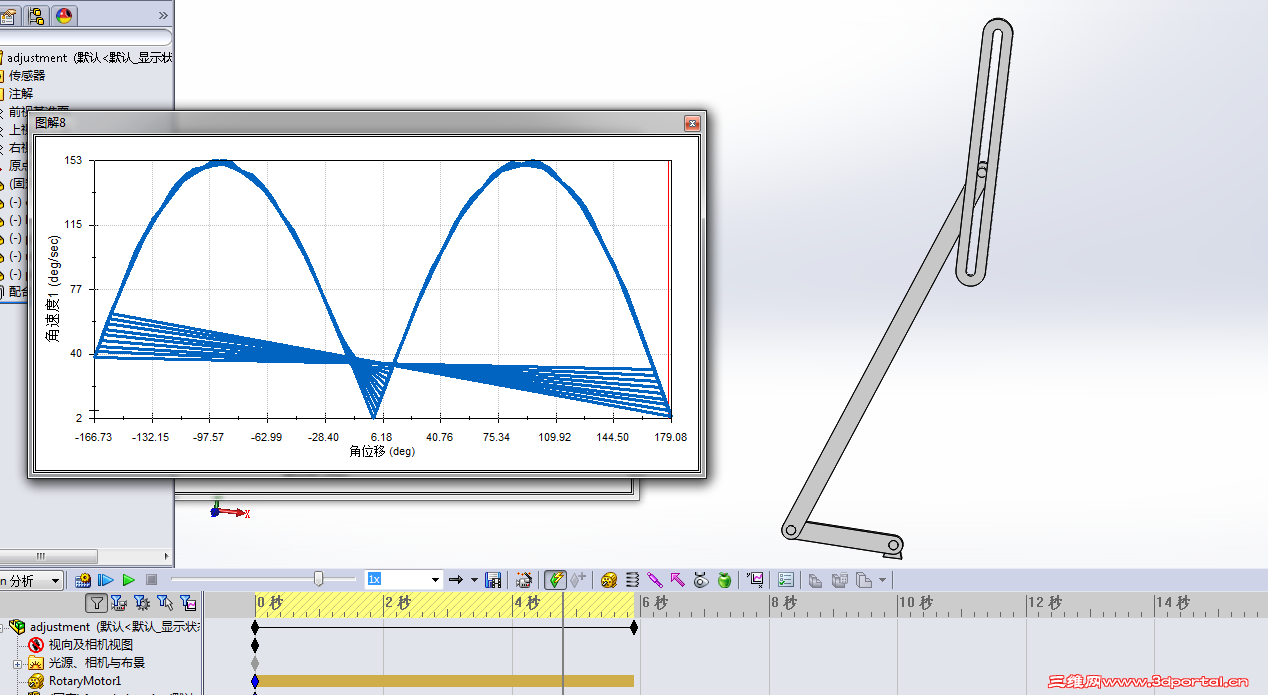Open the 1x playback speed combo box
The width and height of the screenshot is (1268, 695).
(403, 579)
